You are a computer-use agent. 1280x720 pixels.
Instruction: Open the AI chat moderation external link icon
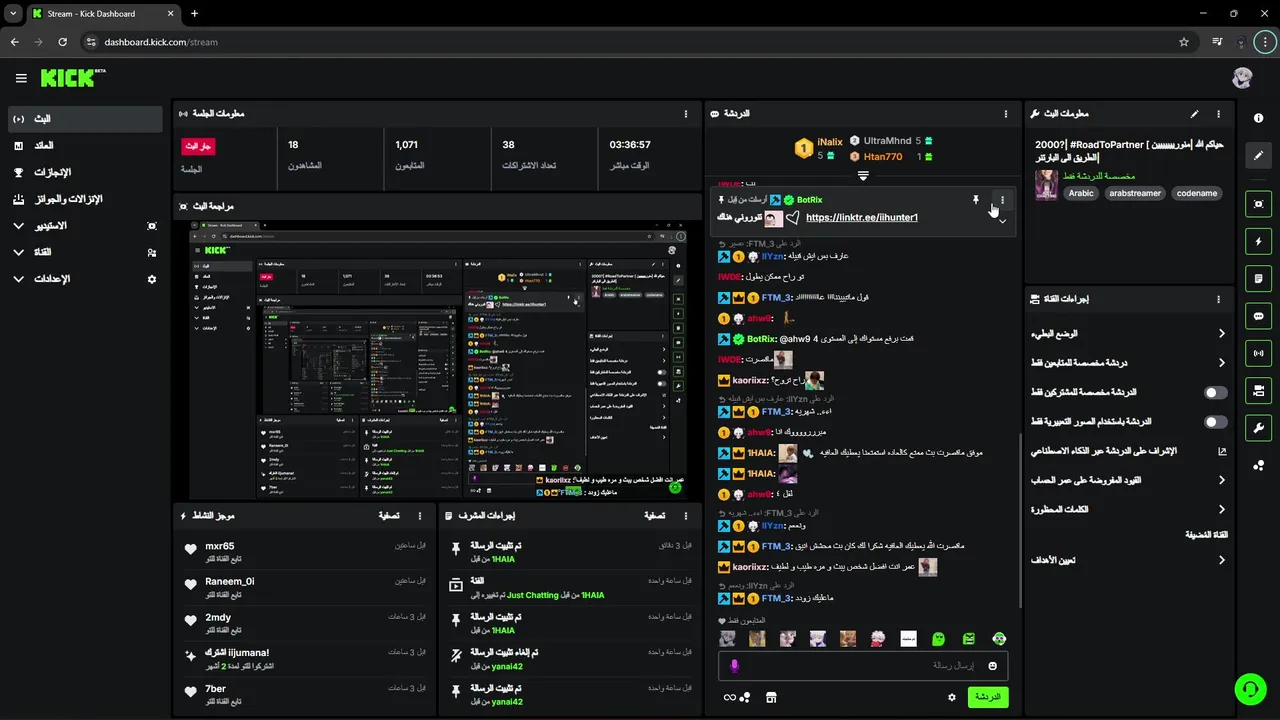point(1222,451)
